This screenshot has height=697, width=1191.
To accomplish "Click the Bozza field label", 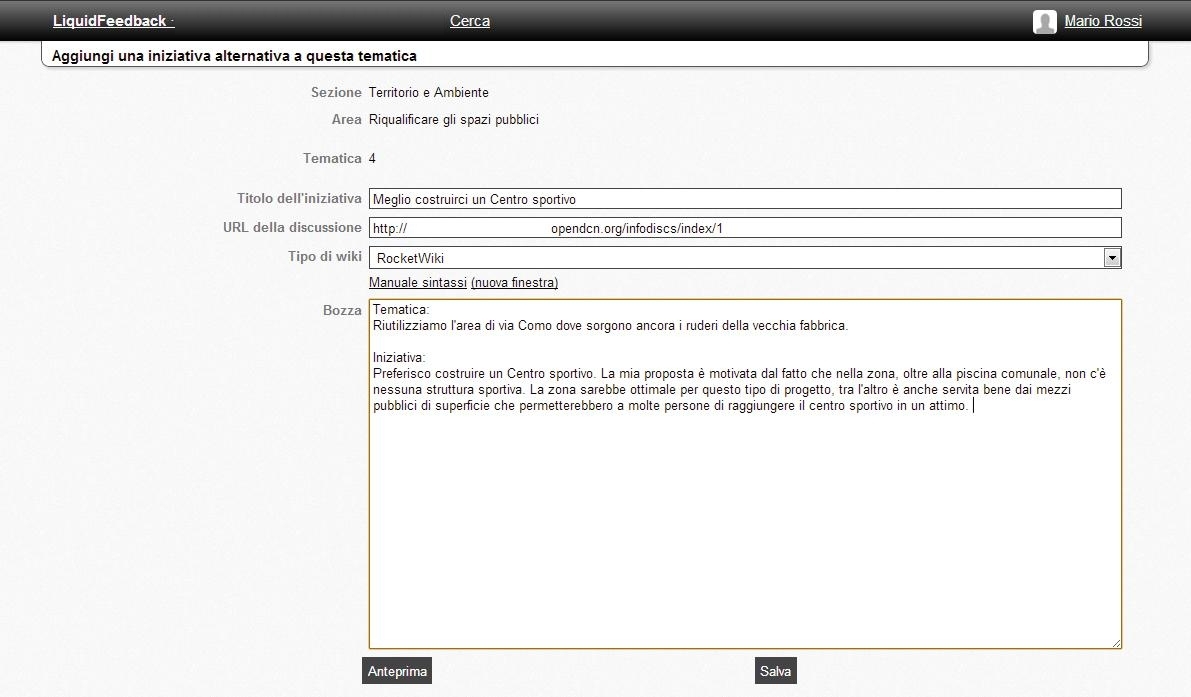I will (342, 310).
